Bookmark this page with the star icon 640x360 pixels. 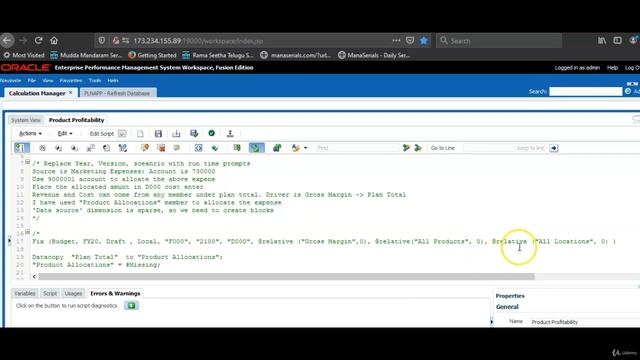424,40
